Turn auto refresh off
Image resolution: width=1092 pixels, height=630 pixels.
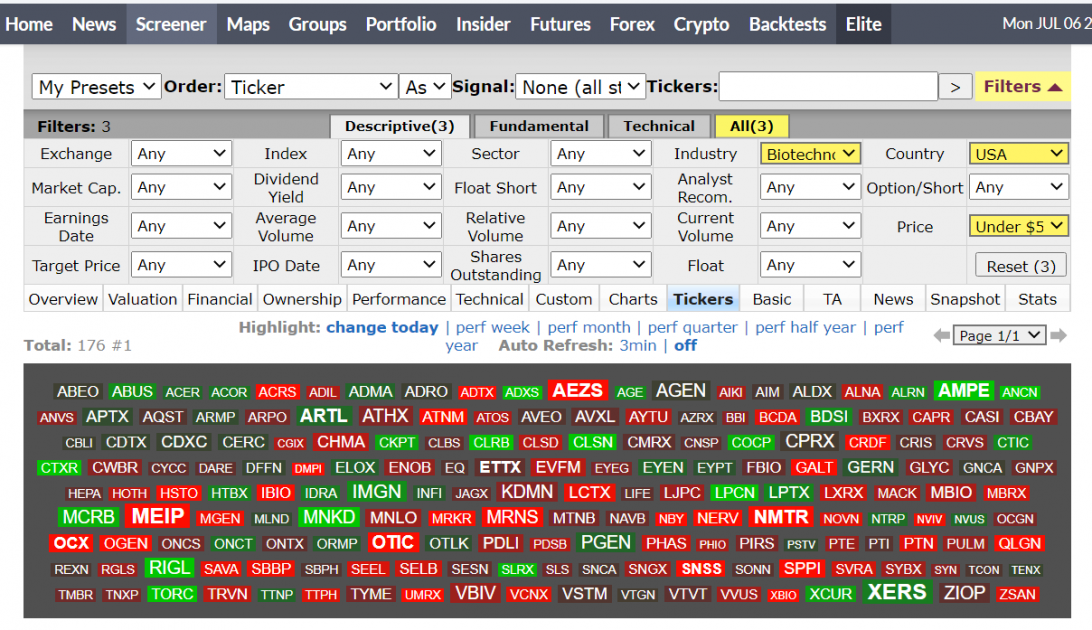pyautogui.click(x=685, y=345)
